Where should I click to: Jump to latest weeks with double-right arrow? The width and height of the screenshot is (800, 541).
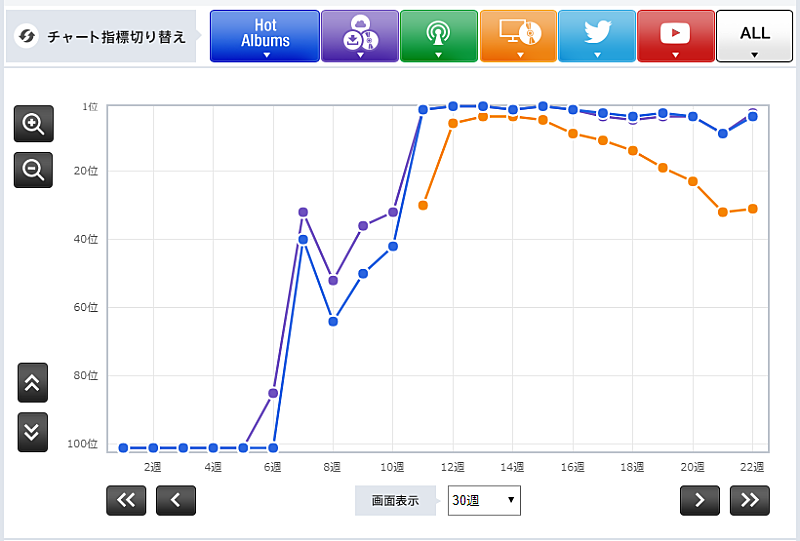click(750, 500)
